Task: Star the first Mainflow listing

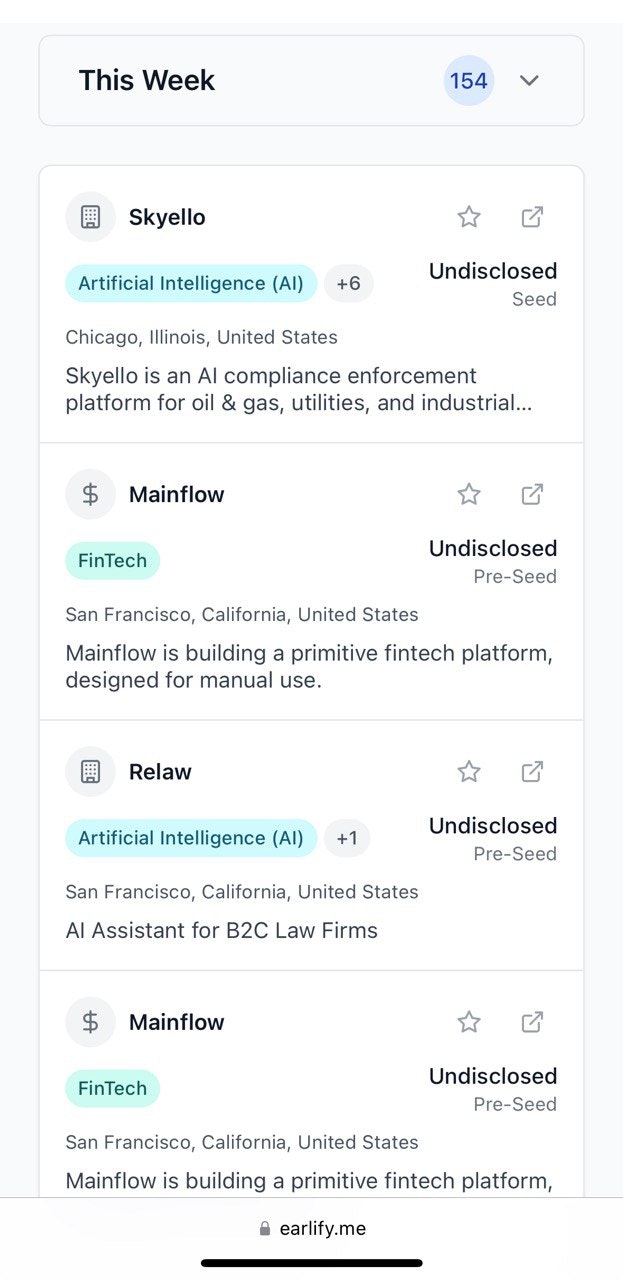Action: 469,494
